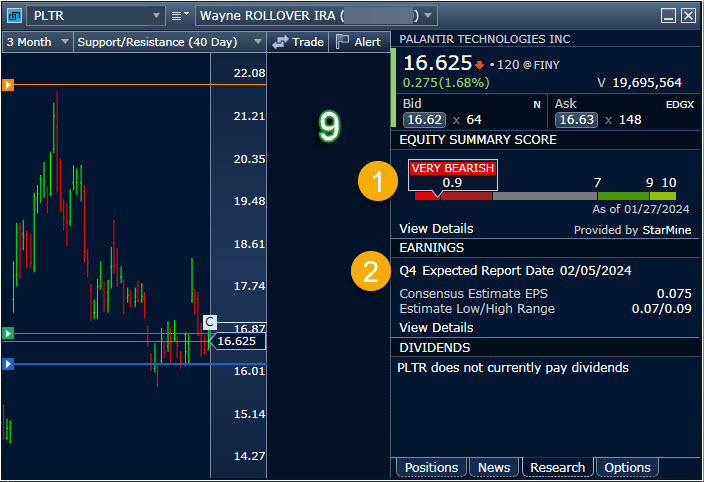Click the Active Trader Pro icon beside PLTR
The height and width of the screenshot is (482, 704).
(x=15, y=16)
